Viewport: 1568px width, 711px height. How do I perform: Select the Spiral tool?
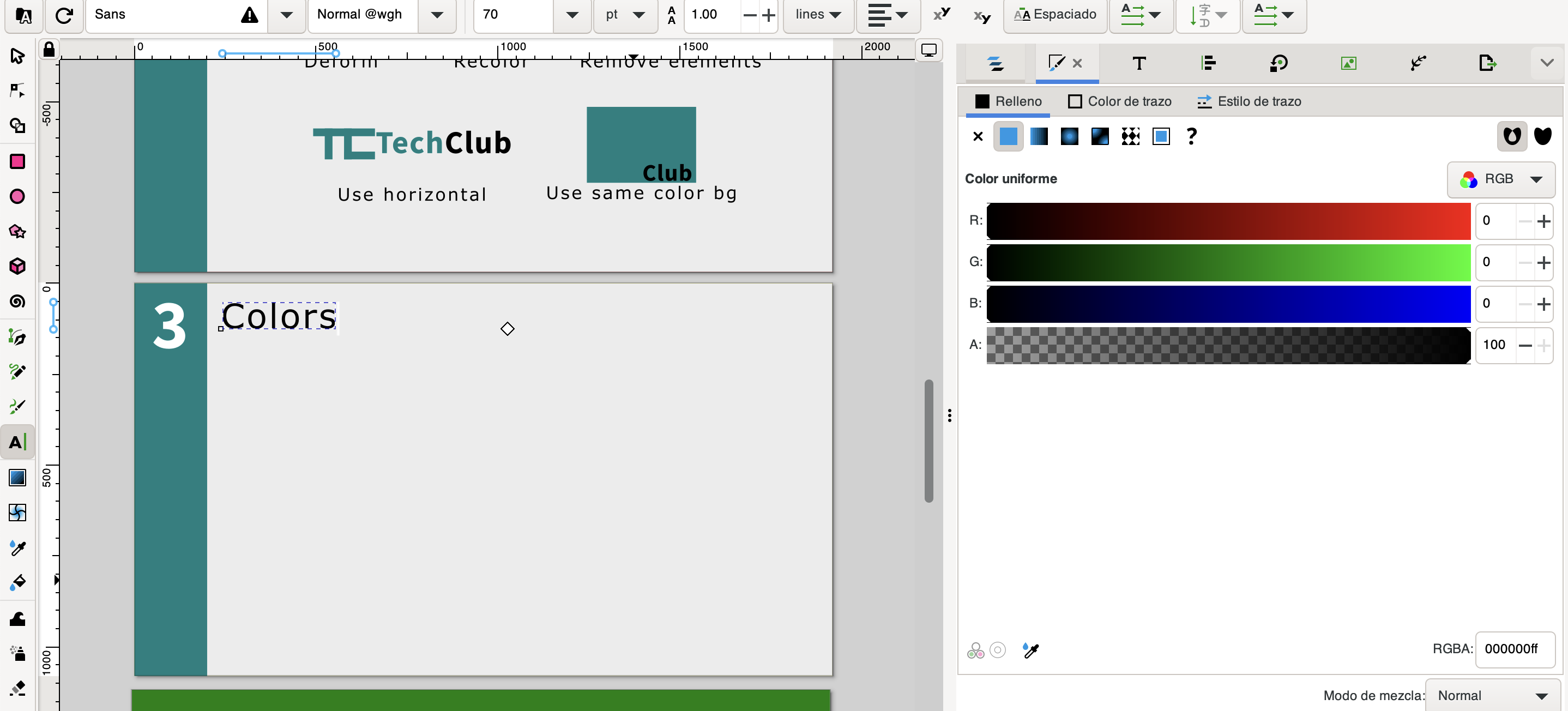tap(17, 302)
